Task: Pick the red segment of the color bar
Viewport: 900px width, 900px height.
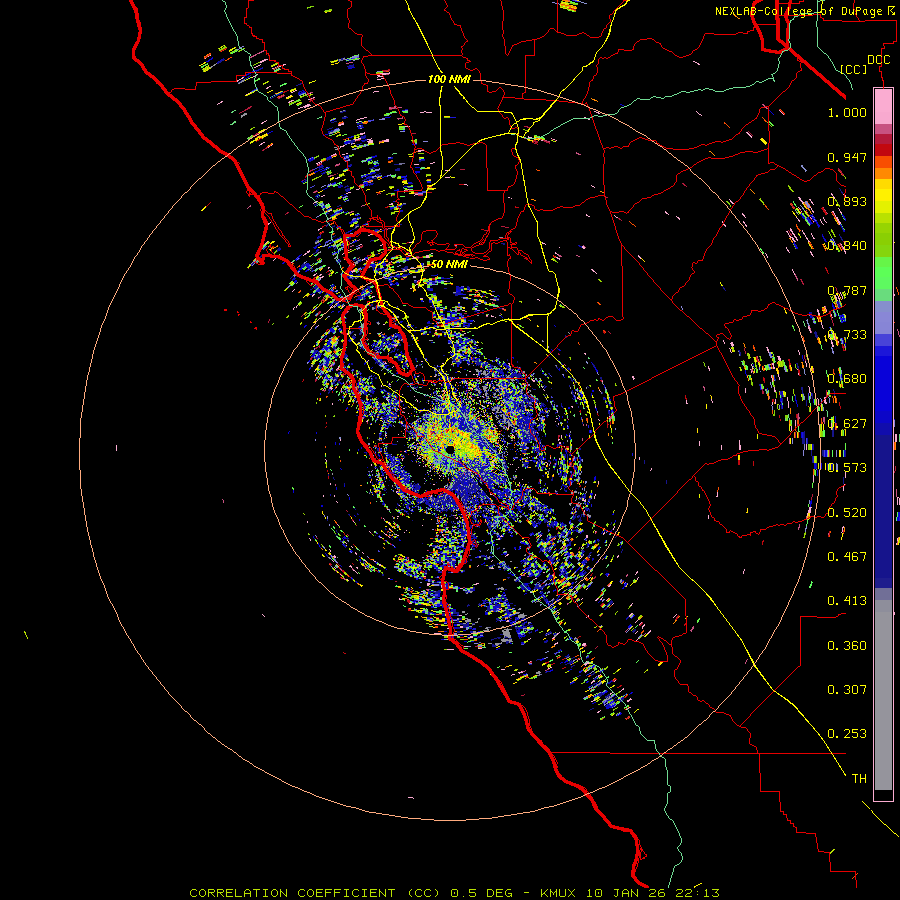Action: [883, 150]
